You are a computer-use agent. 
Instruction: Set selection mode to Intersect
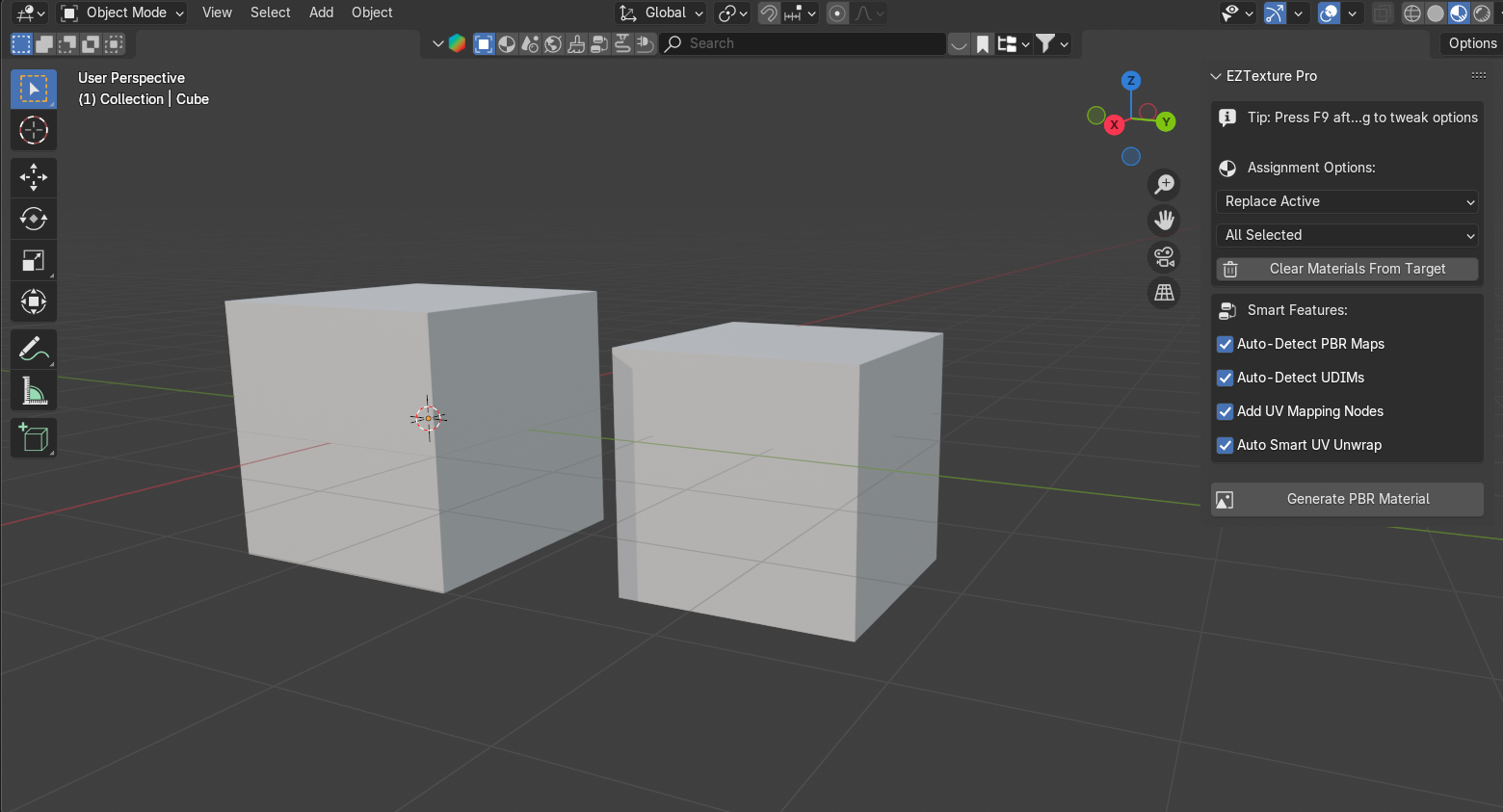pos(114,43)
